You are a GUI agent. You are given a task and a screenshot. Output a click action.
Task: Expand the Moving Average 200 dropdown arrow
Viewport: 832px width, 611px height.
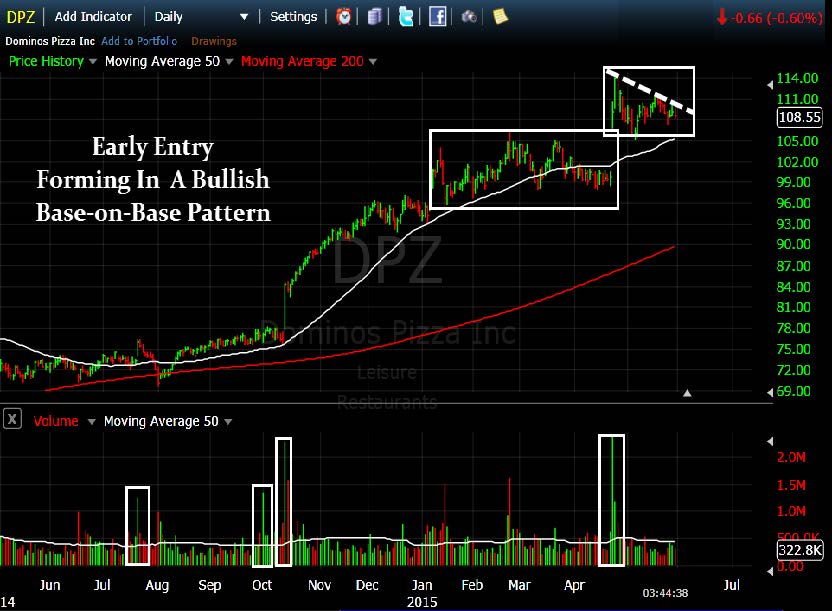(x=372, y=62)
